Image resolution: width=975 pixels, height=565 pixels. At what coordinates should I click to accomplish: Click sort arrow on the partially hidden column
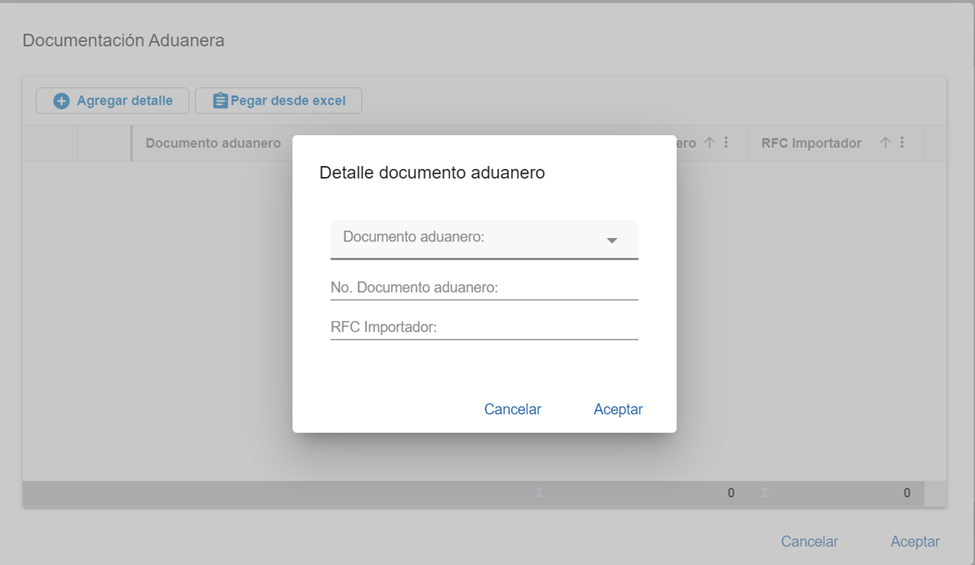709,143
